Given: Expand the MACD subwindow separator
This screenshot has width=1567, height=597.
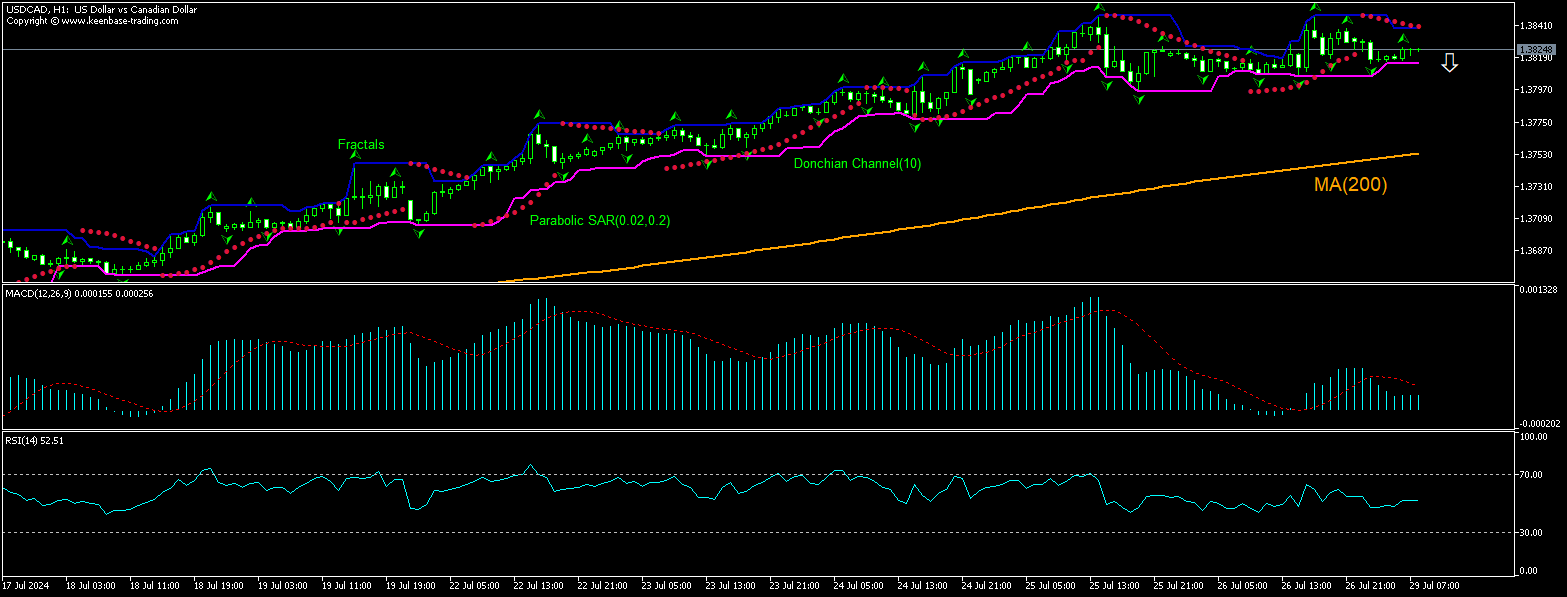Looking at the screenshot, I should 700,285.
